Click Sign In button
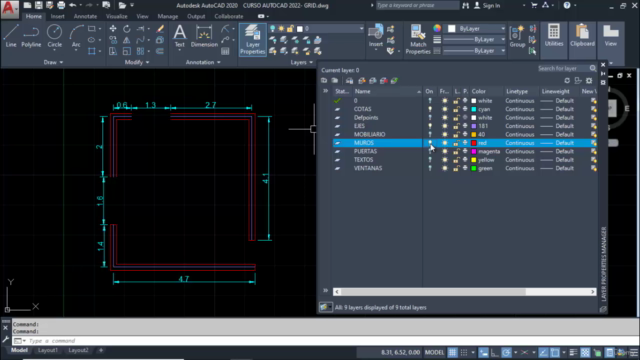This screenshot has height=360, width=640. [x=487, y=5]
